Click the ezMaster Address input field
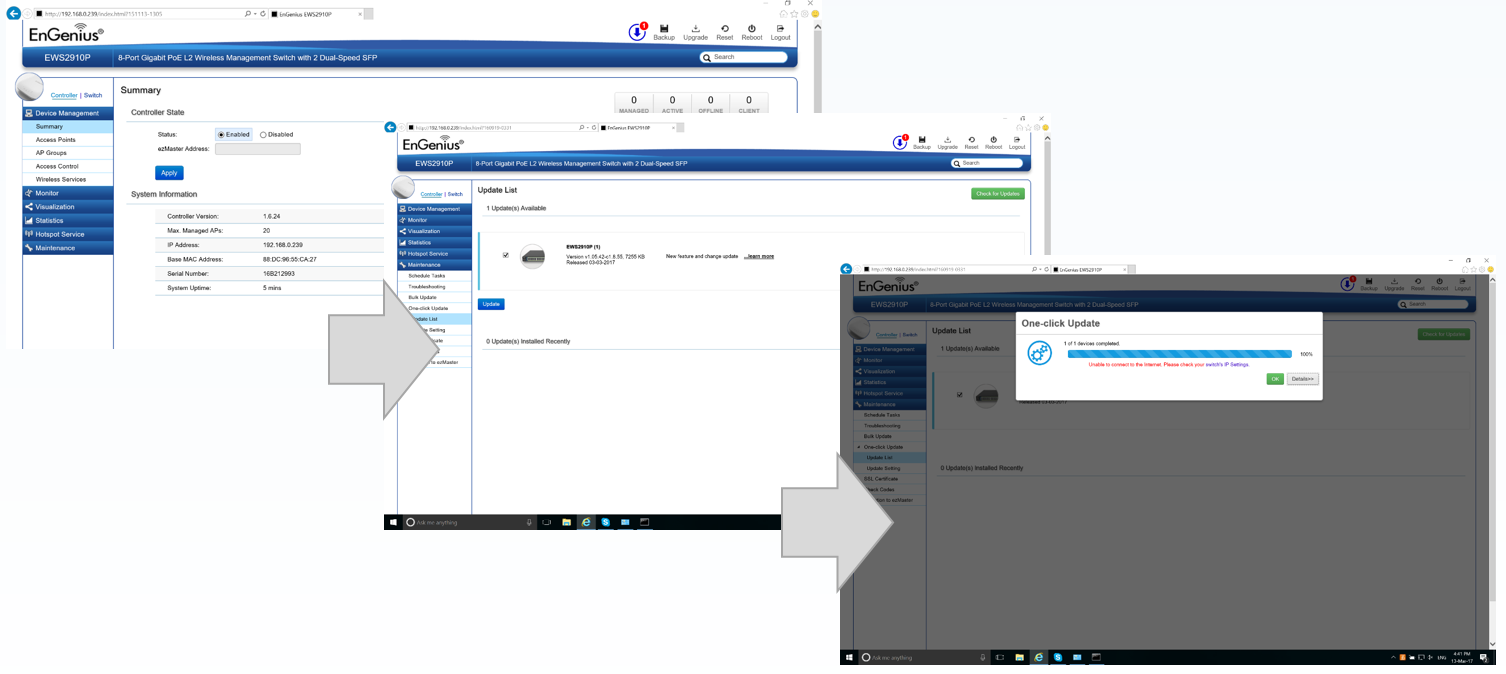 (258, 149)
